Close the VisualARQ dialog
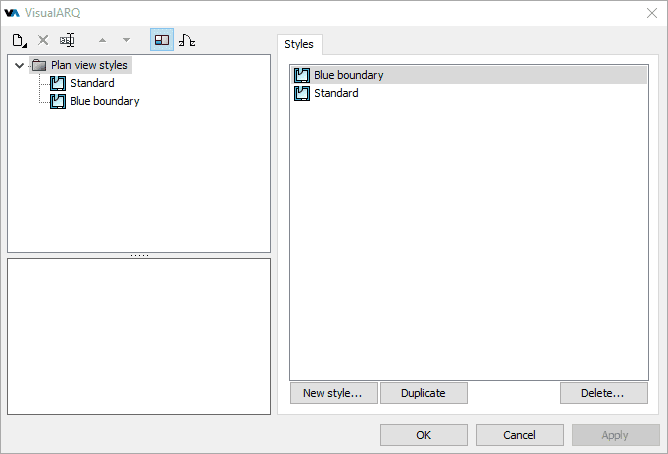 652,13
